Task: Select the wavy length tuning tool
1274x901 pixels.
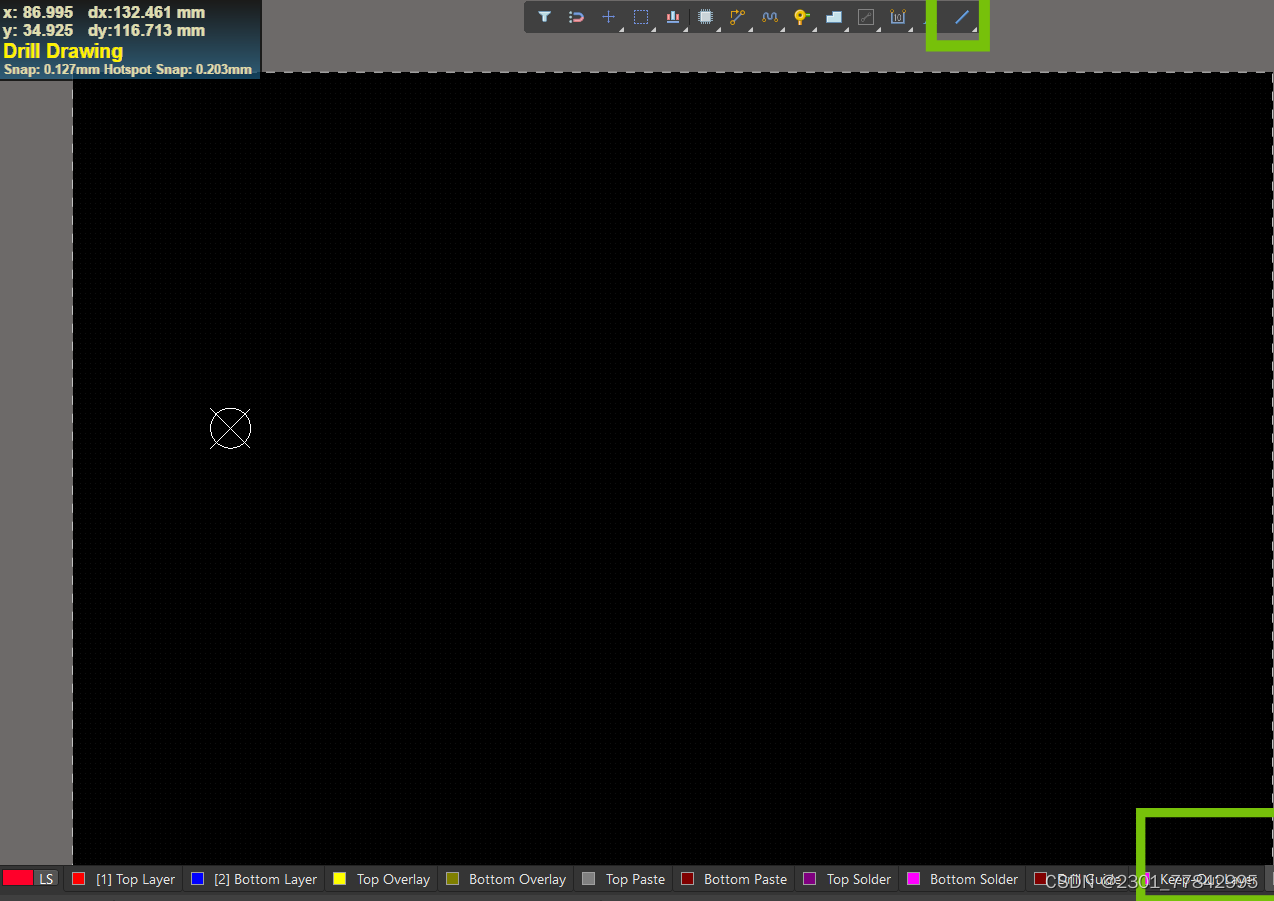Action: point(769,17)
